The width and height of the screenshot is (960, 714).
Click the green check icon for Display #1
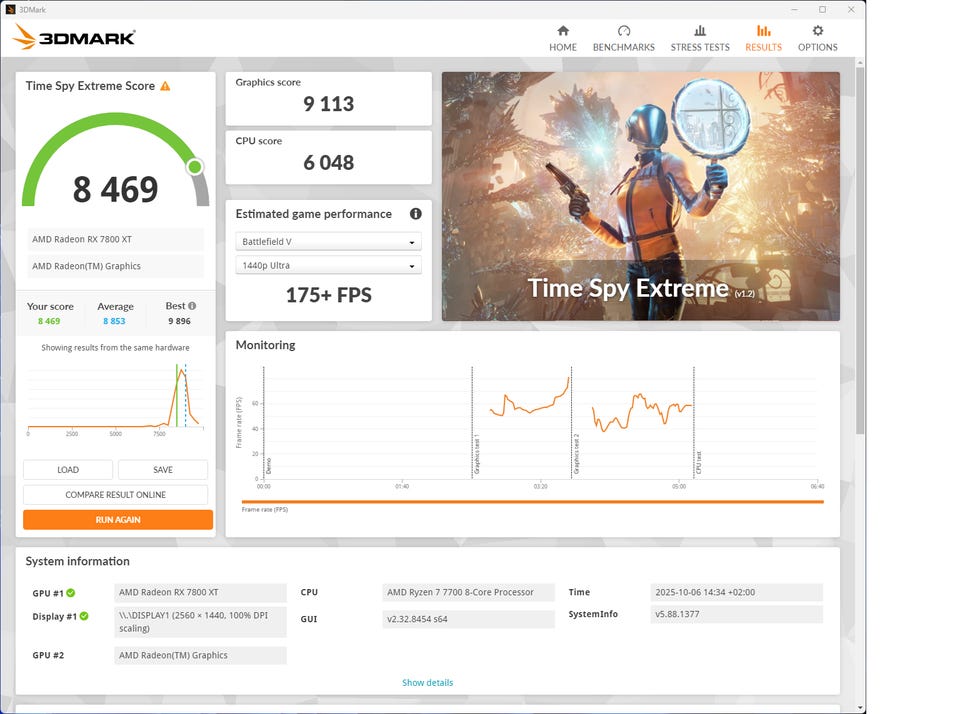[84, 616]
